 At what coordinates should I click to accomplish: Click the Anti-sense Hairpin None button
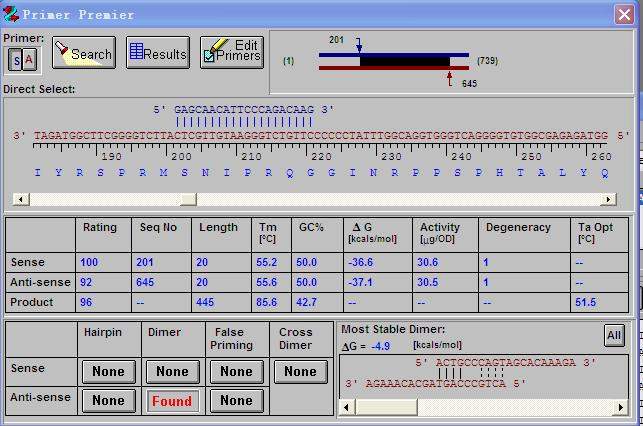point(109,401)
